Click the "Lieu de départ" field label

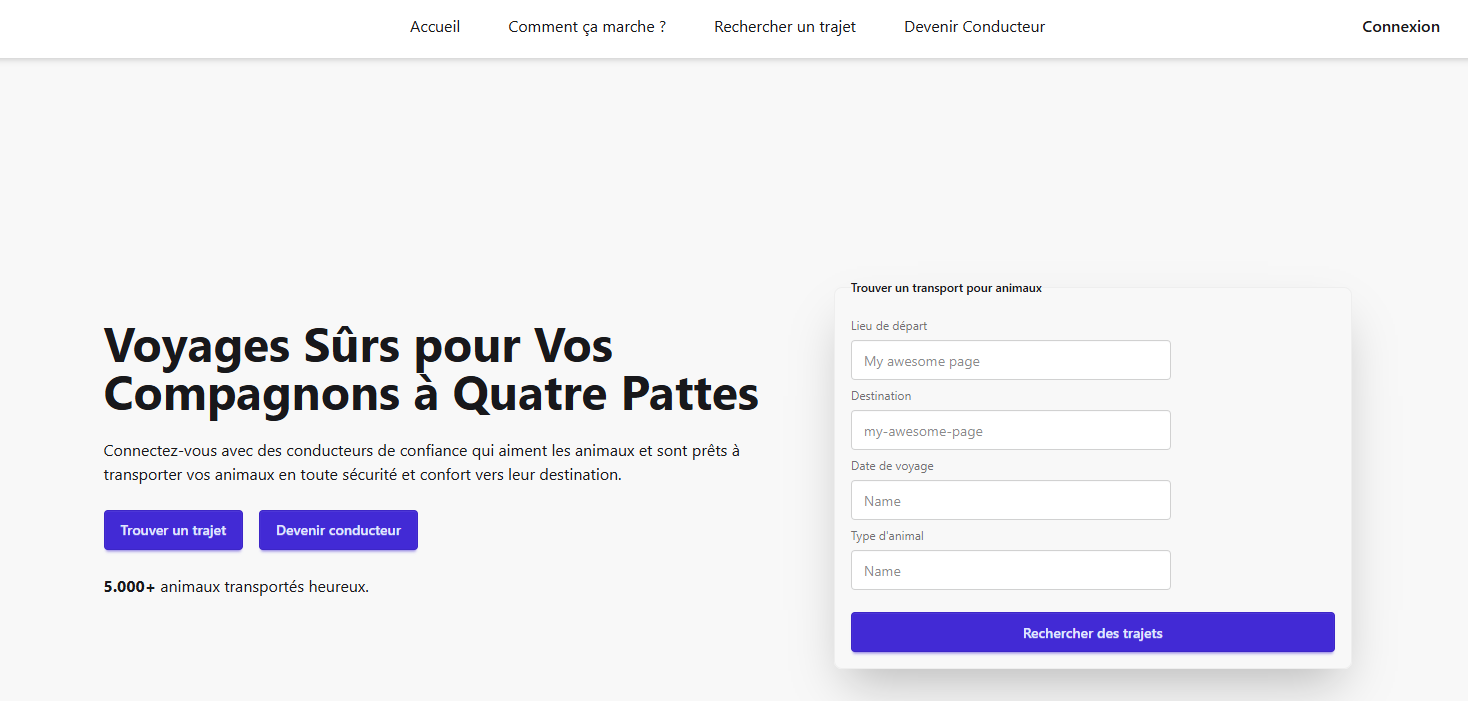pyautogui.click(x=889, y=326)
